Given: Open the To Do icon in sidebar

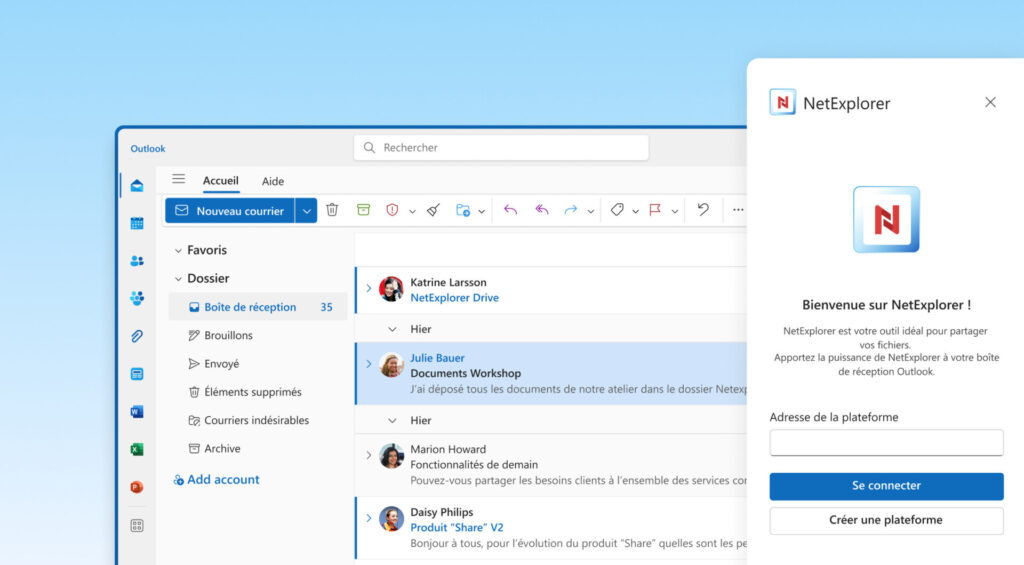Looking at the screenshot, I should [x=136, y=374].
